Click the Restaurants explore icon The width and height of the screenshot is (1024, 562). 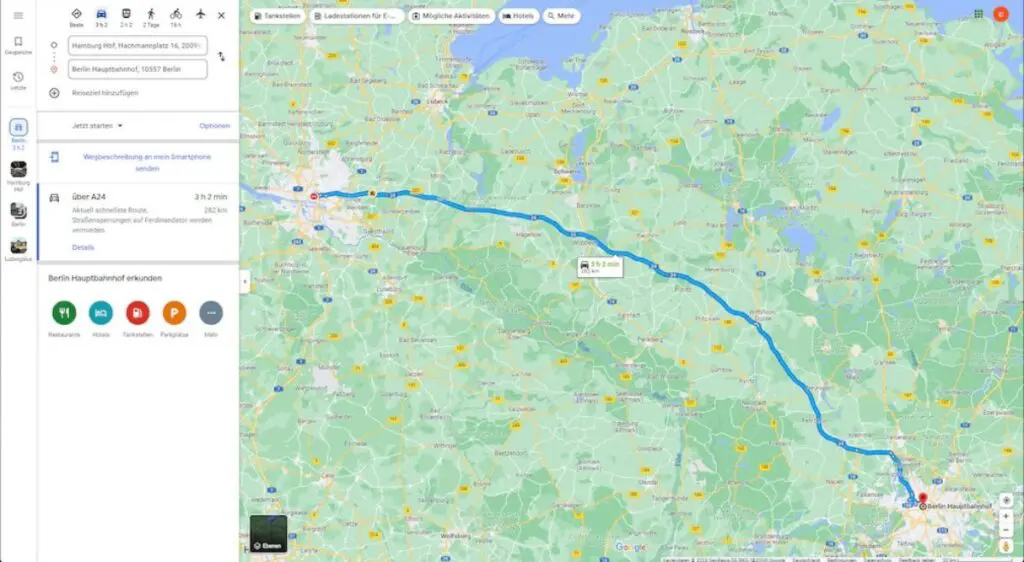pos(64,313)
